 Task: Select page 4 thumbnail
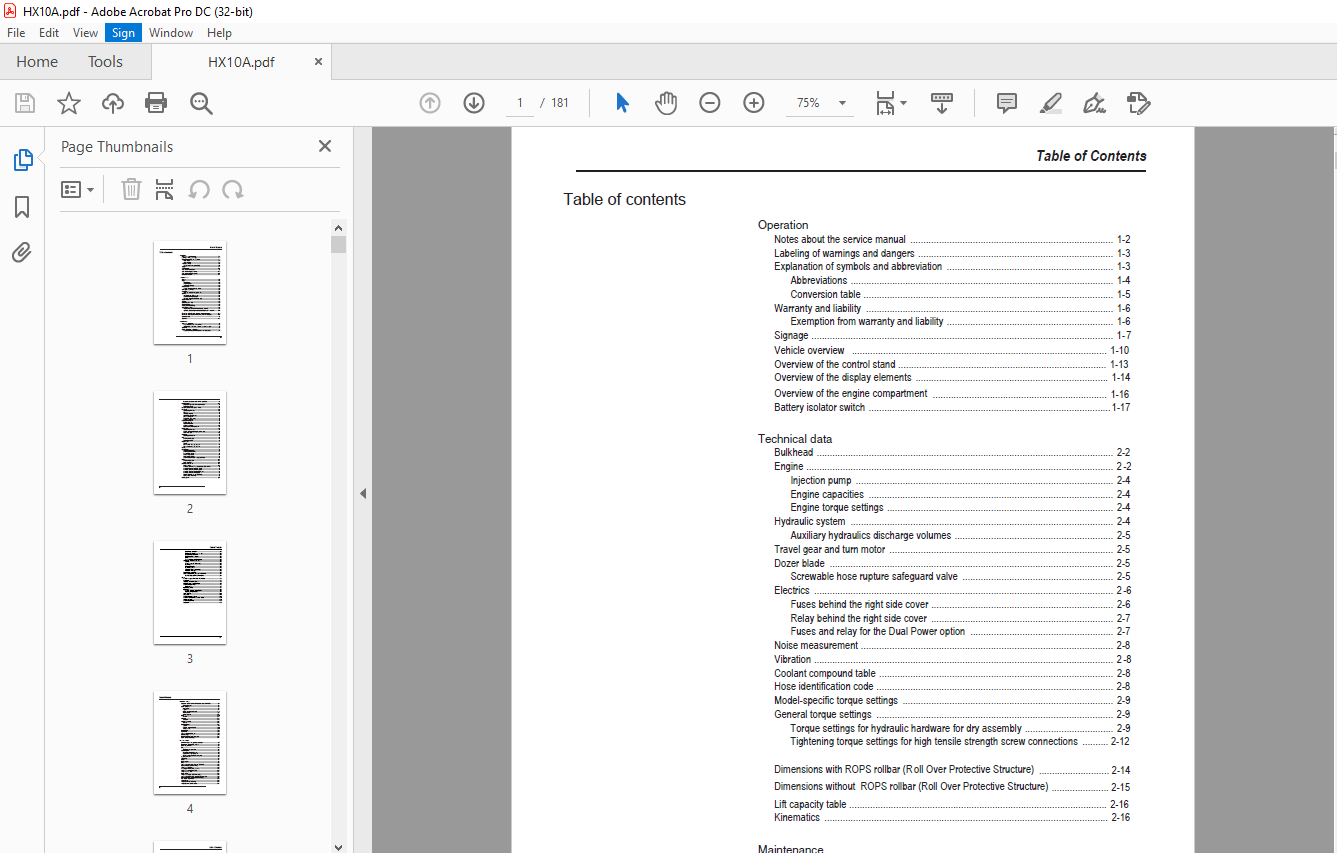(190, 742)
